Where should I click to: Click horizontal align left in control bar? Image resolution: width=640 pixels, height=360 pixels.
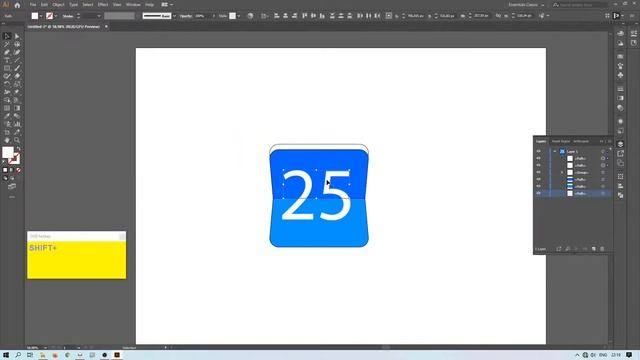pos(276,16)
